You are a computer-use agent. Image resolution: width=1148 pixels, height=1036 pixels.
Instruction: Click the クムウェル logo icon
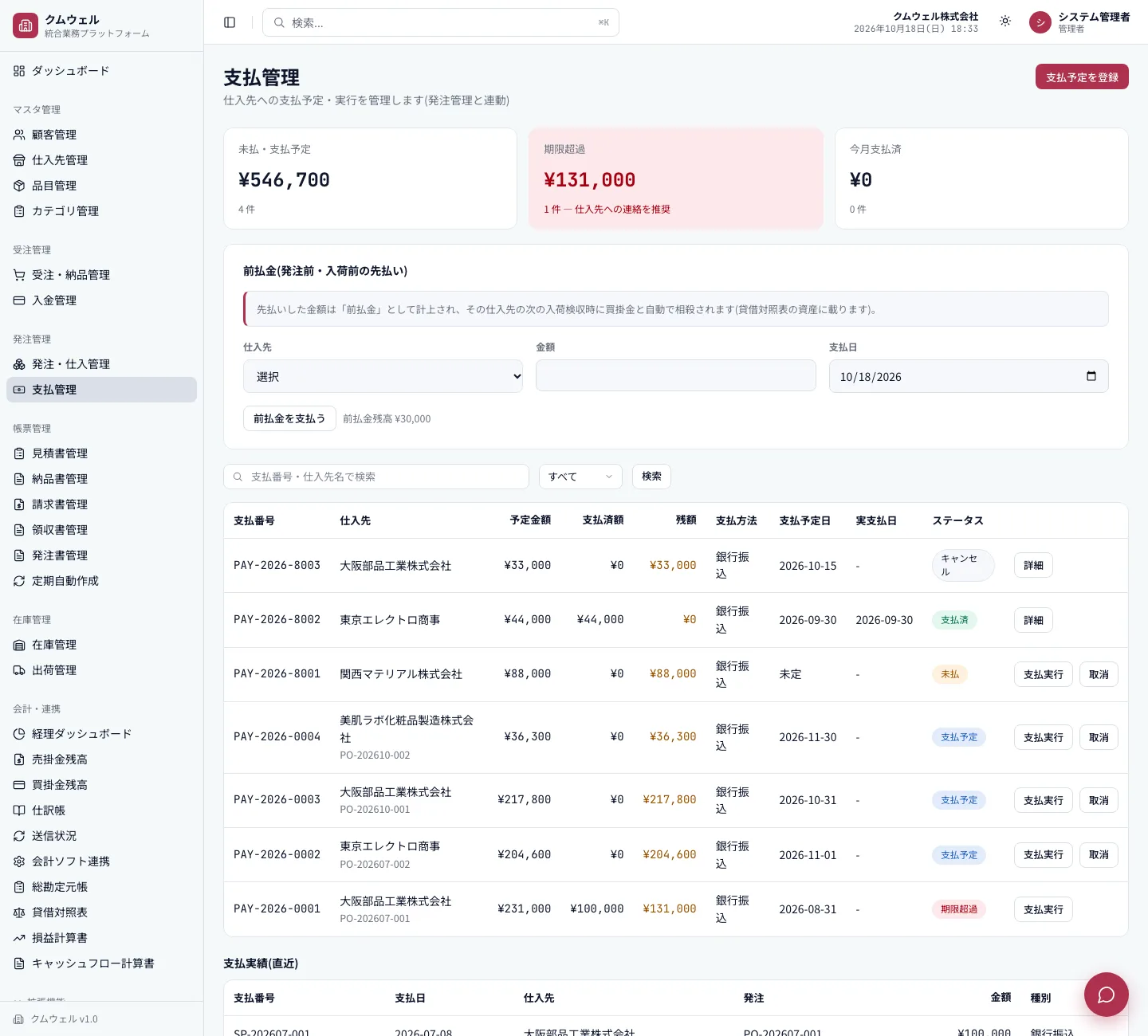click(x=26, y=26)
